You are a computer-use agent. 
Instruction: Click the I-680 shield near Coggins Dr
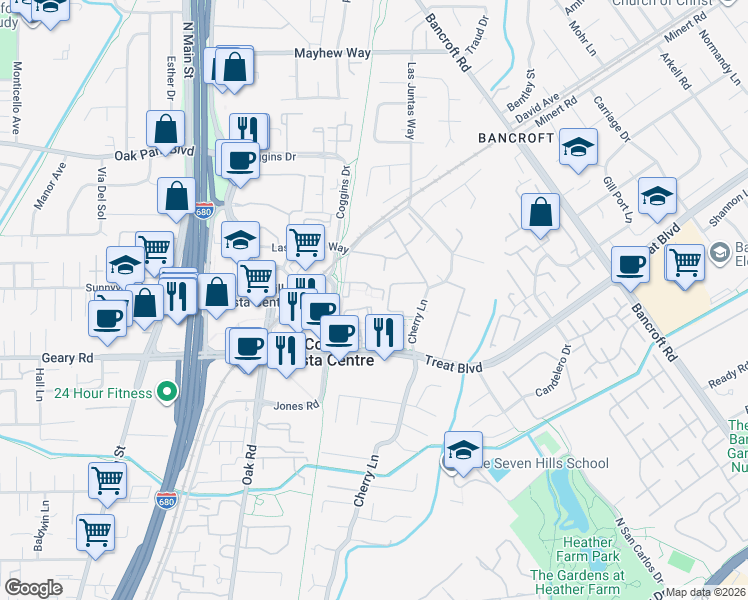coord(204,210)
